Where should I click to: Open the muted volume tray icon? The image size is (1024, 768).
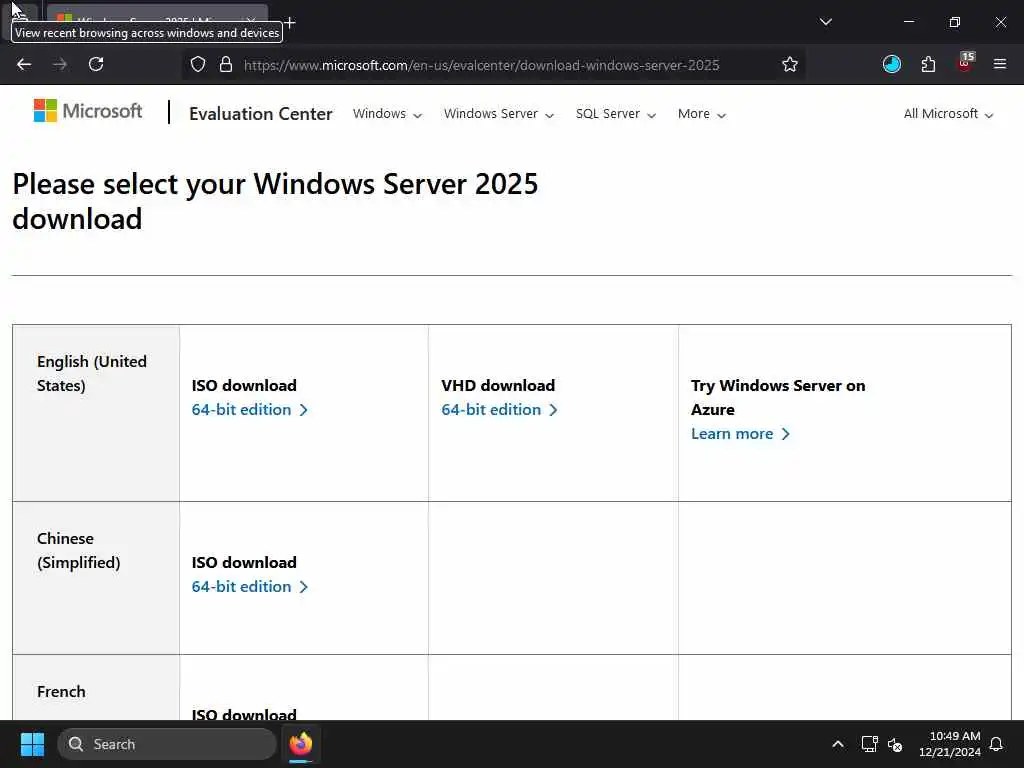(895, 744)
